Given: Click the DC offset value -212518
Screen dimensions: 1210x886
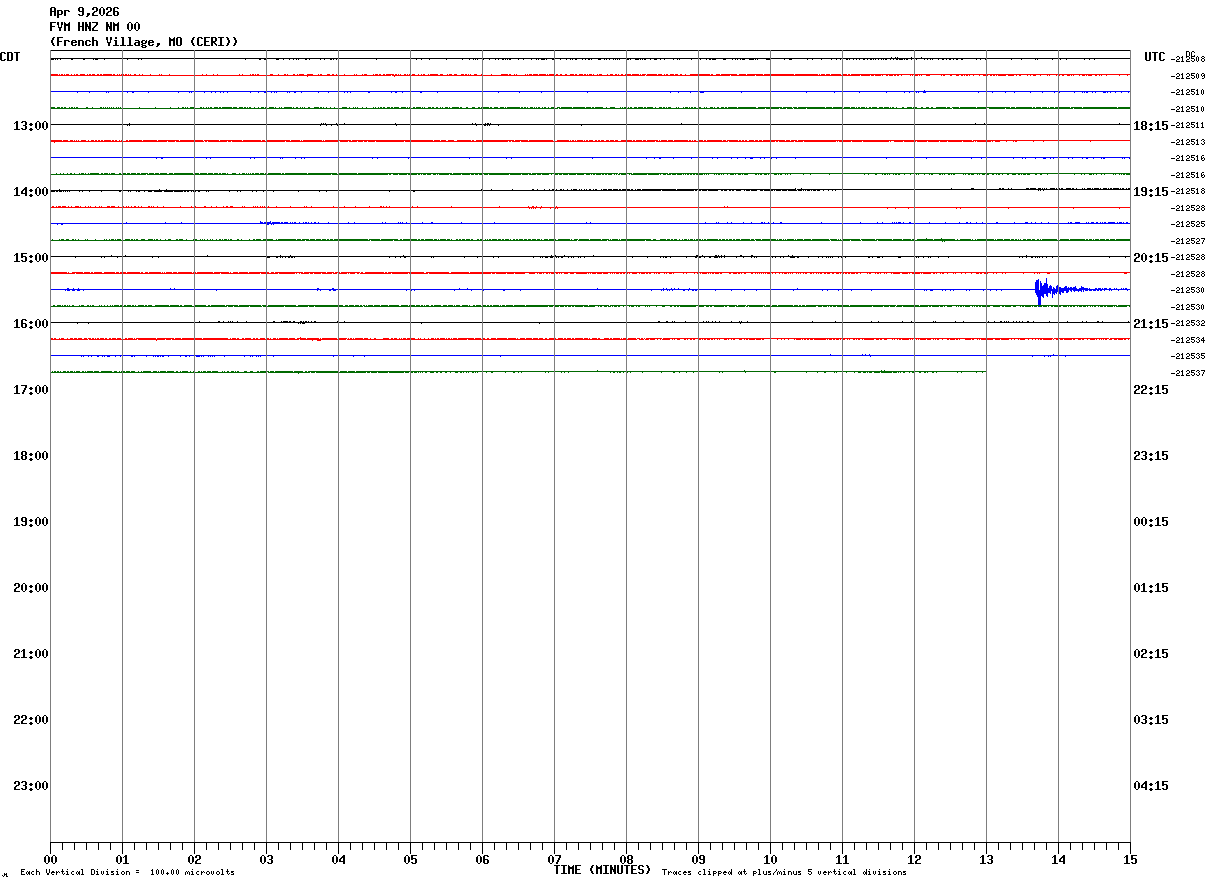Looking at the screenshot, I should (x=1189, y=191).
